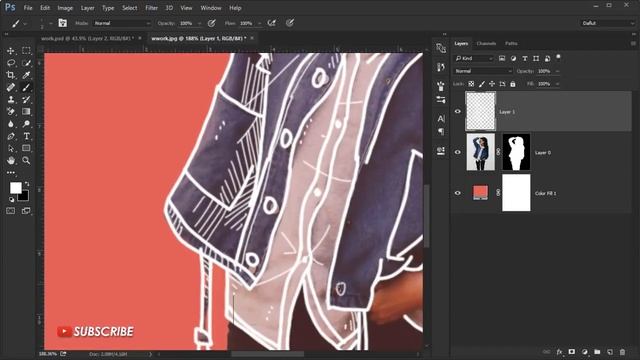The width and height of the screenshot is (640, 360).
Task: Hide Layer 0 with its eye icon
Action: (458, 152)
